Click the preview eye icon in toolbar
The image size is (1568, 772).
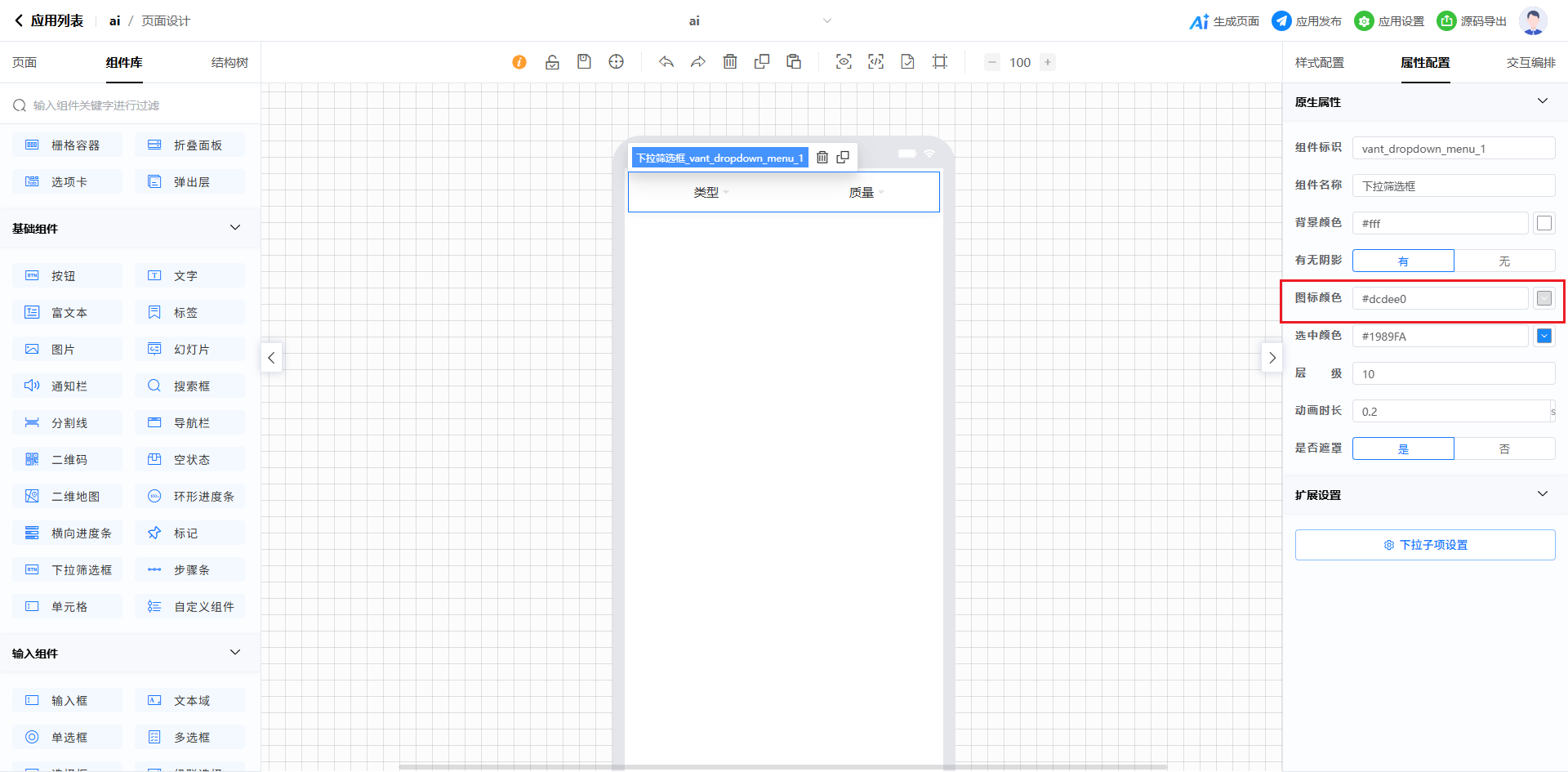click(844, 62)
